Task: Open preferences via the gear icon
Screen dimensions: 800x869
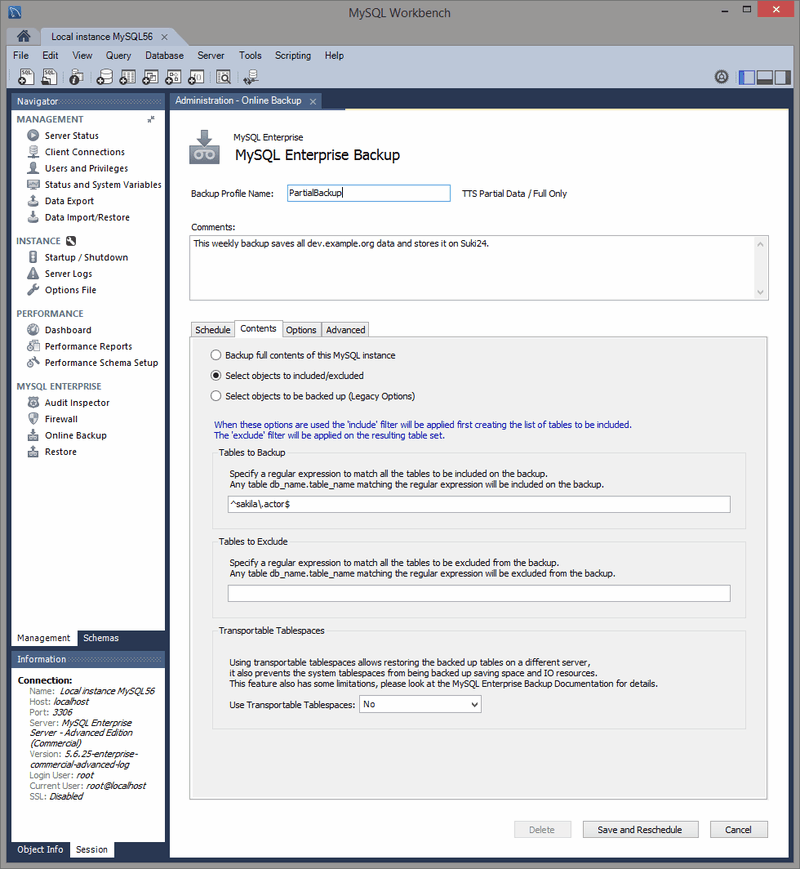Action: pos(721,77)
